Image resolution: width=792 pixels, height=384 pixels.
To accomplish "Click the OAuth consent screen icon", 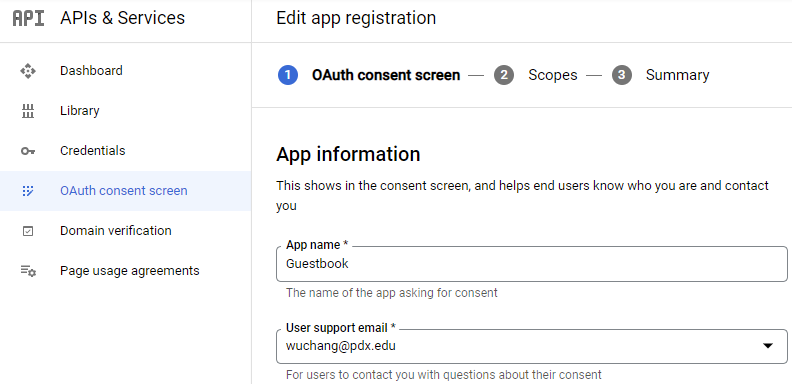I will [x=28, y=191].
